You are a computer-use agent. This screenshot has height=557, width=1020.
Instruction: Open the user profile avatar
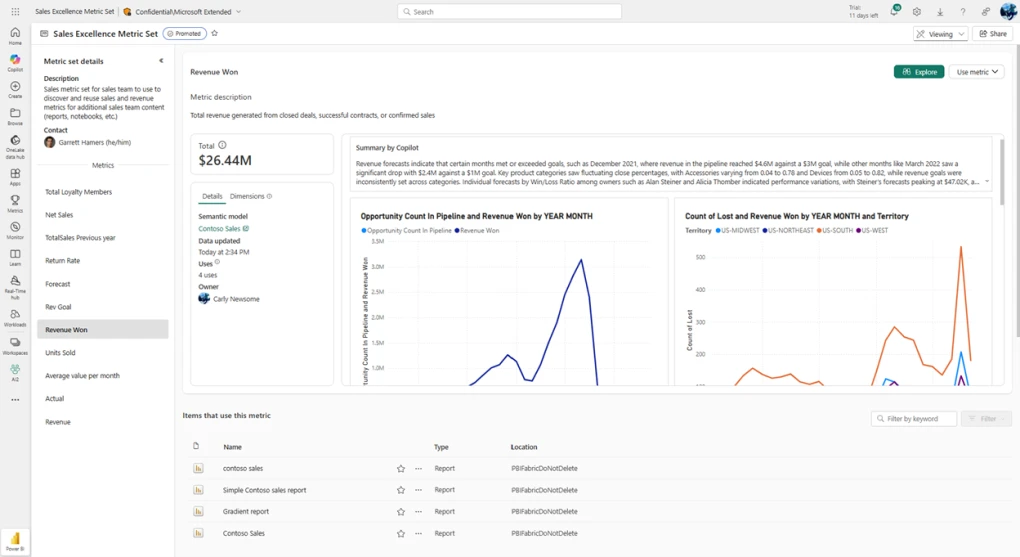pyautogui.click(x=1008, y=11)
